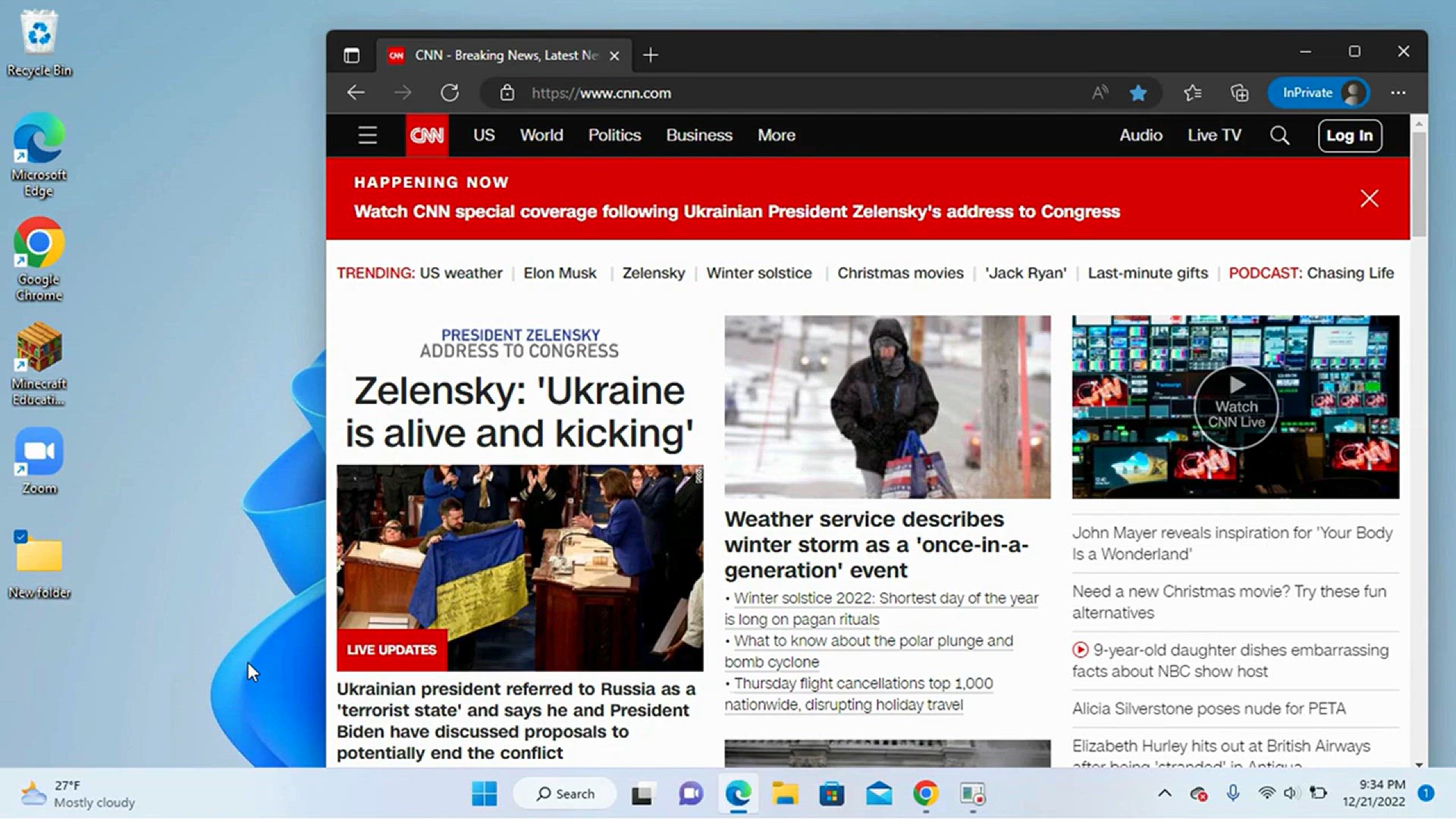Click the Live Updates label on Congress photo

click(x=392, y=650)
